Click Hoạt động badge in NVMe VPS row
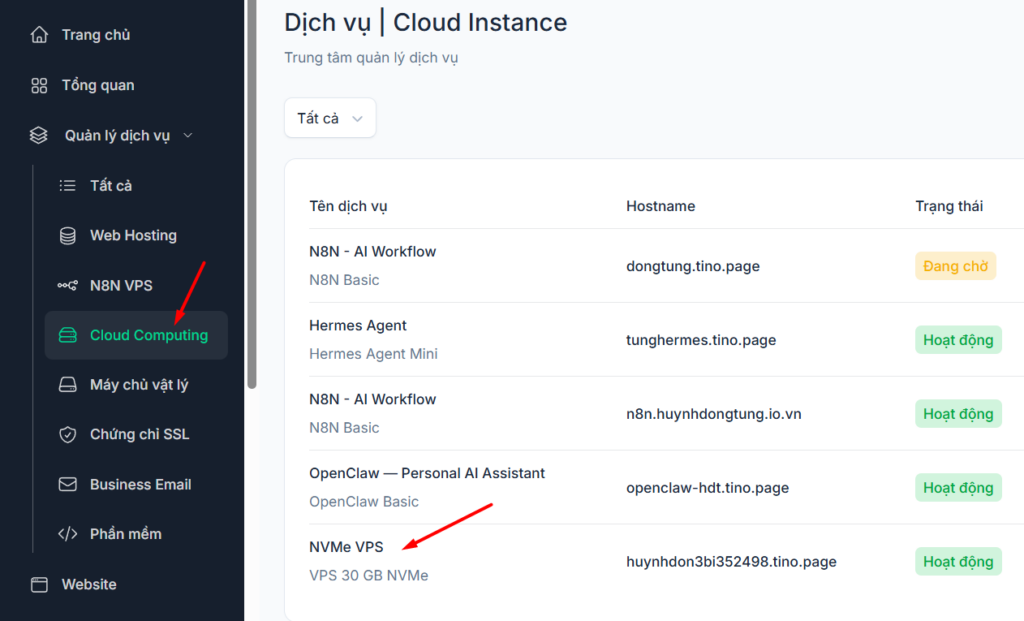Viewport: 1024px width, 621px height. tap(958, 562)
